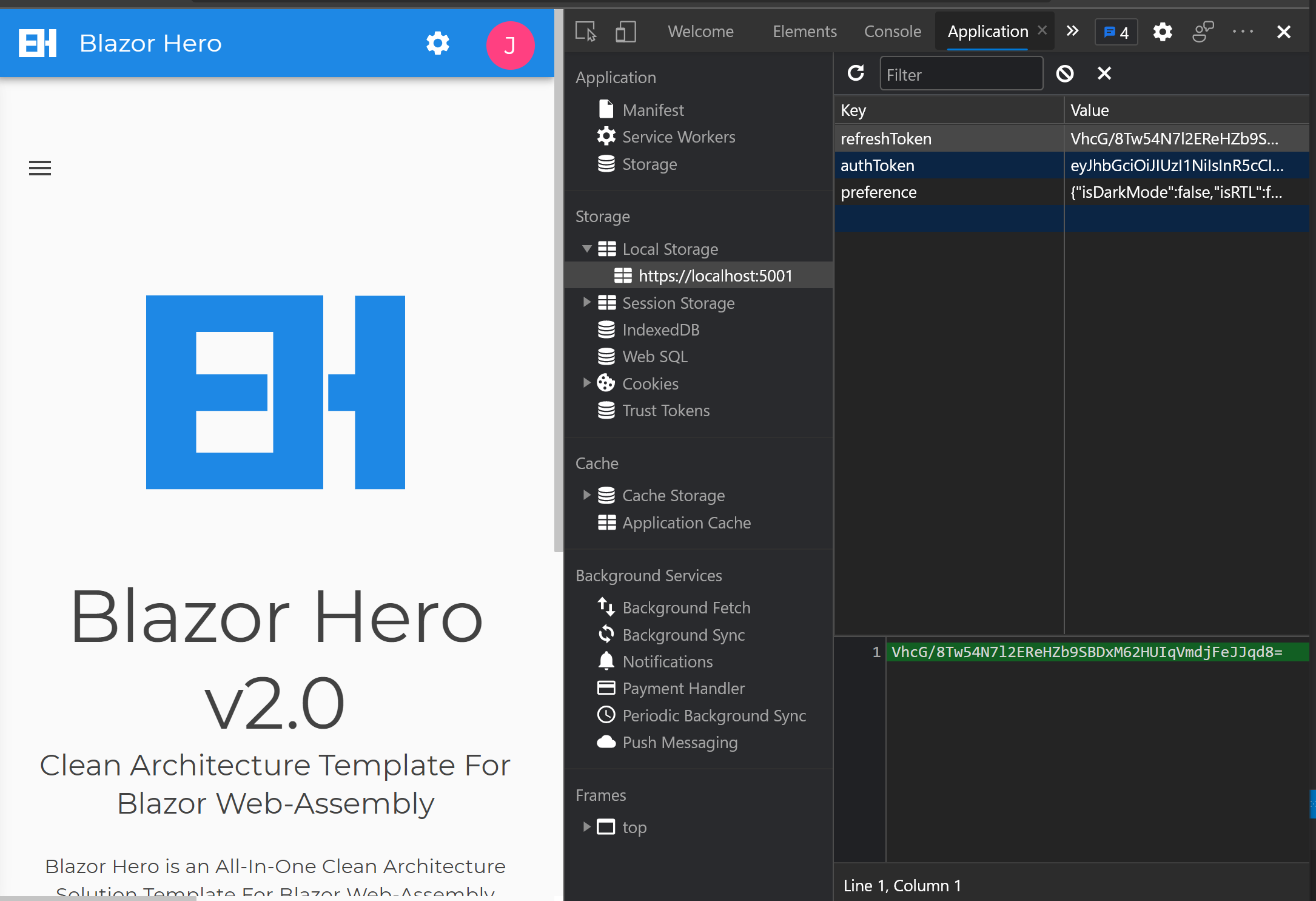
Task: Refresh the local storage items list
Action: tap(855, 73)
